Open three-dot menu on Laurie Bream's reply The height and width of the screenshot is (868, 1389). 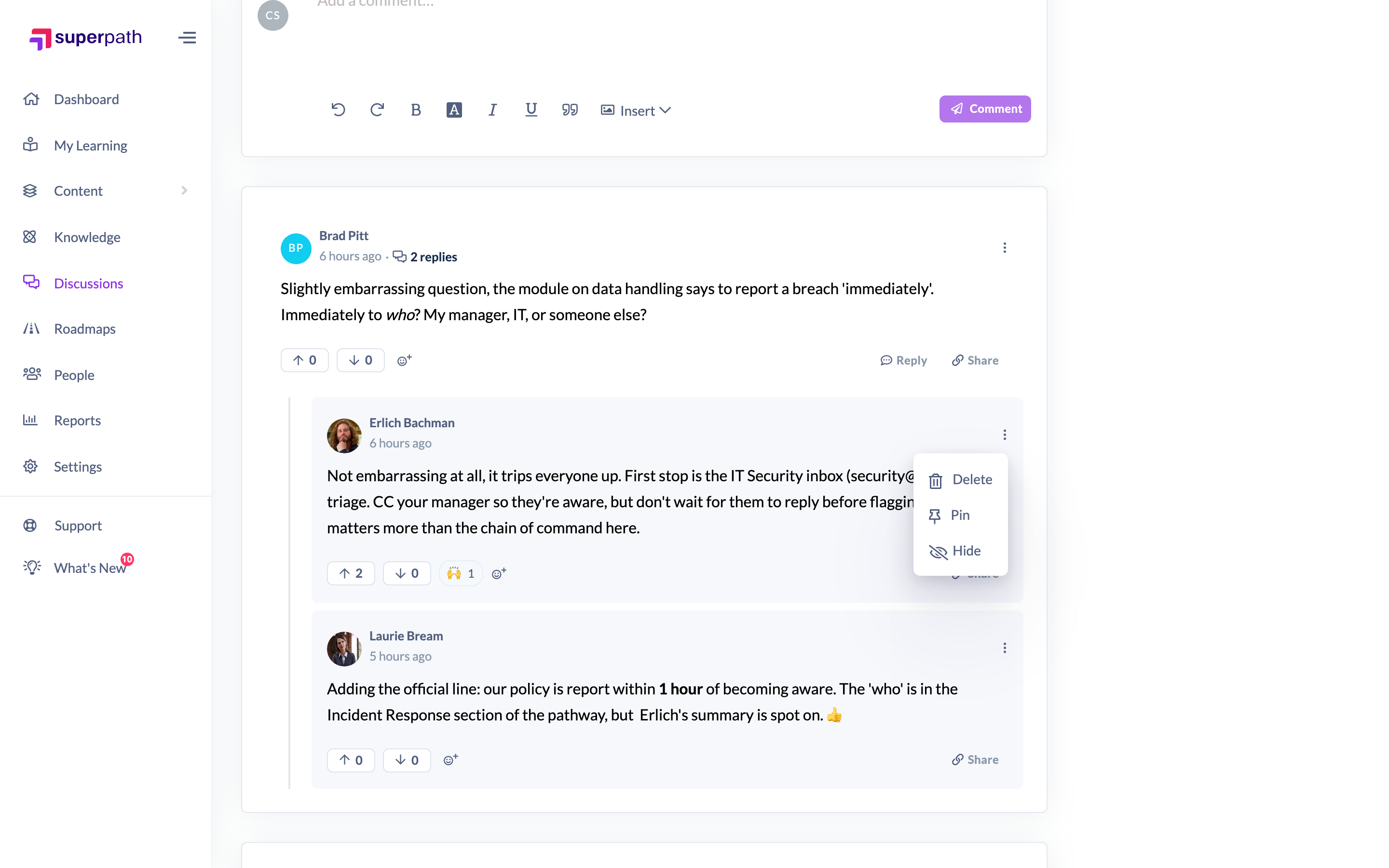(x=1005, y=648)
